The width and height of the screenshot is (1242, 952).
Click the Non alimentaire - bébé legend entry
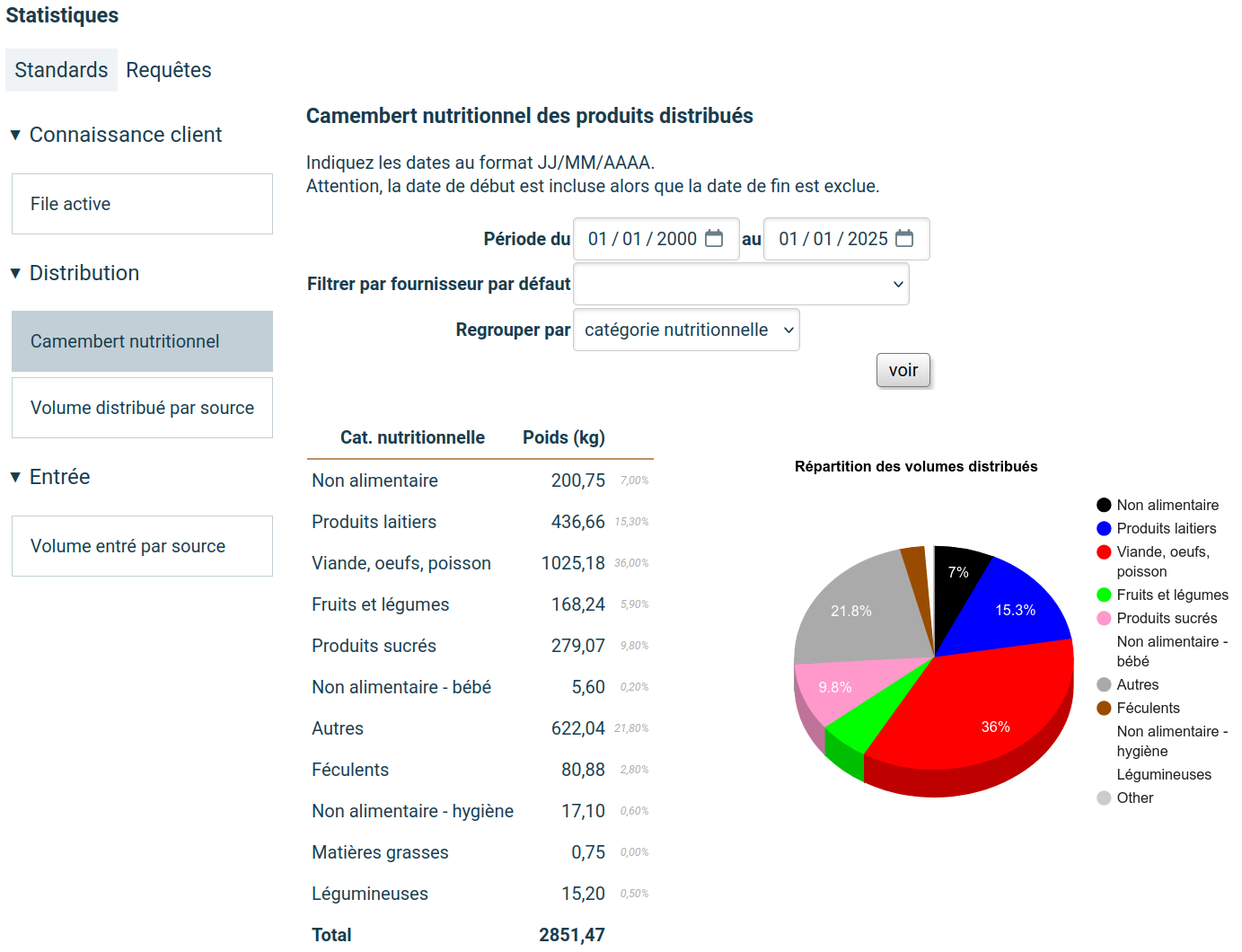pyautogui.click(x=1172, y=651)
